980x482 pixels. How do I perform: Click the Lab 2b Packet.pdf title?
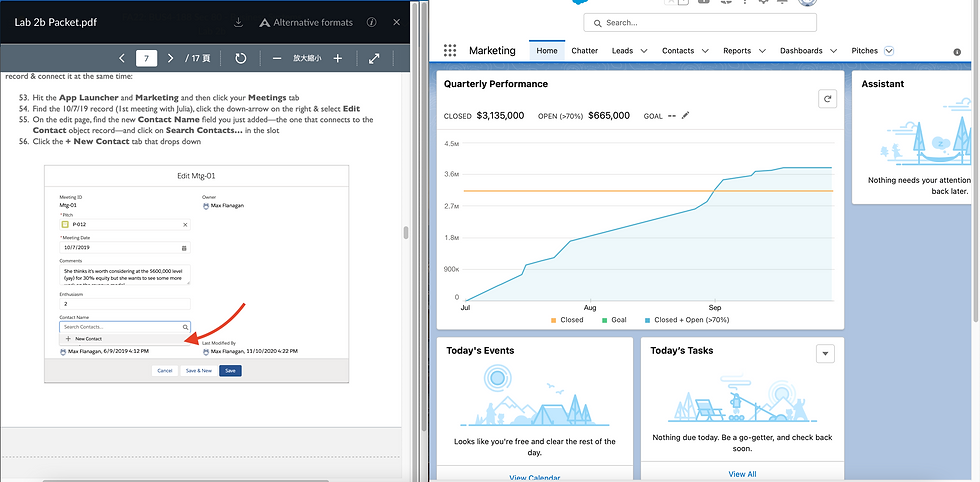click(56, 23)
